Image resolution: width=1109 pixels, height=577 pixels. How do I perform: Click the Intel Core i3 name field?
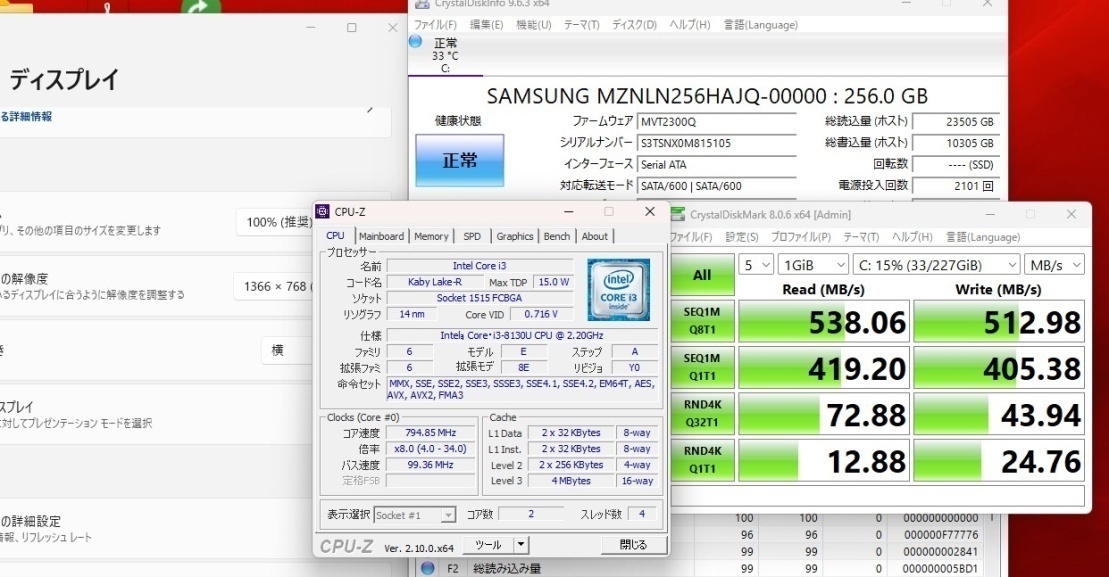pos(480,266)
